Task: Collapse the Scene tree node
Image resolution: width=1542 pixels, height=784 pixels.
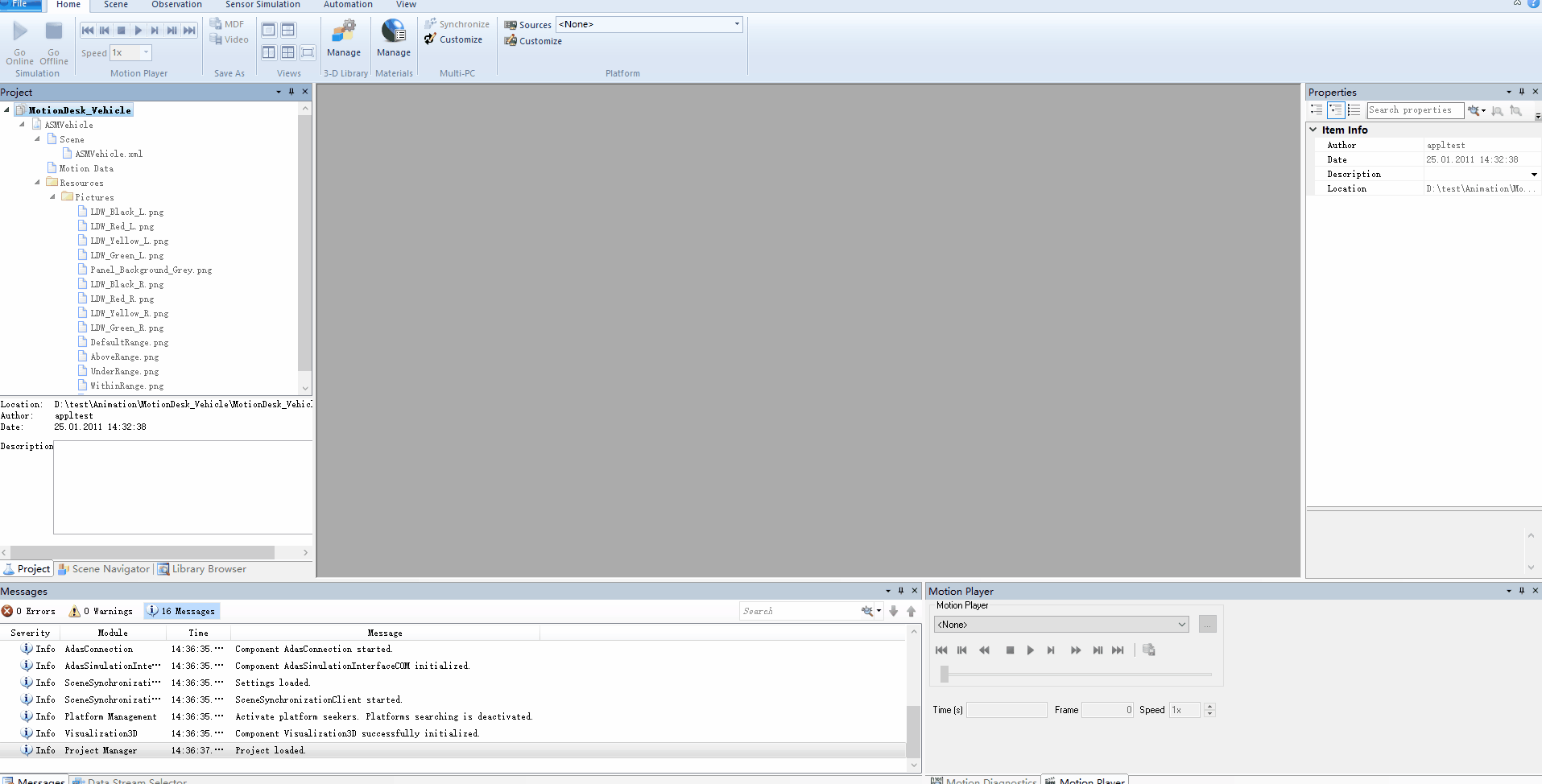Action: (37, 139)
